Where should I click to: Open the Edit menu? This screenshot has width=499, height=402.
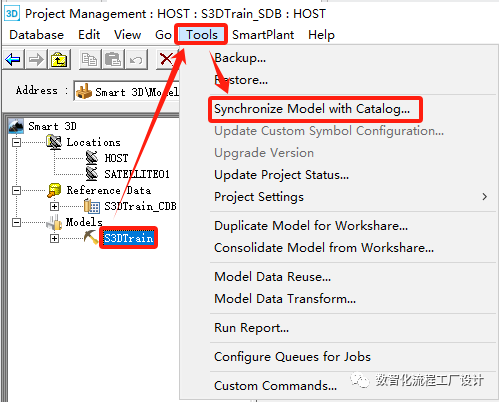point(89,35)
